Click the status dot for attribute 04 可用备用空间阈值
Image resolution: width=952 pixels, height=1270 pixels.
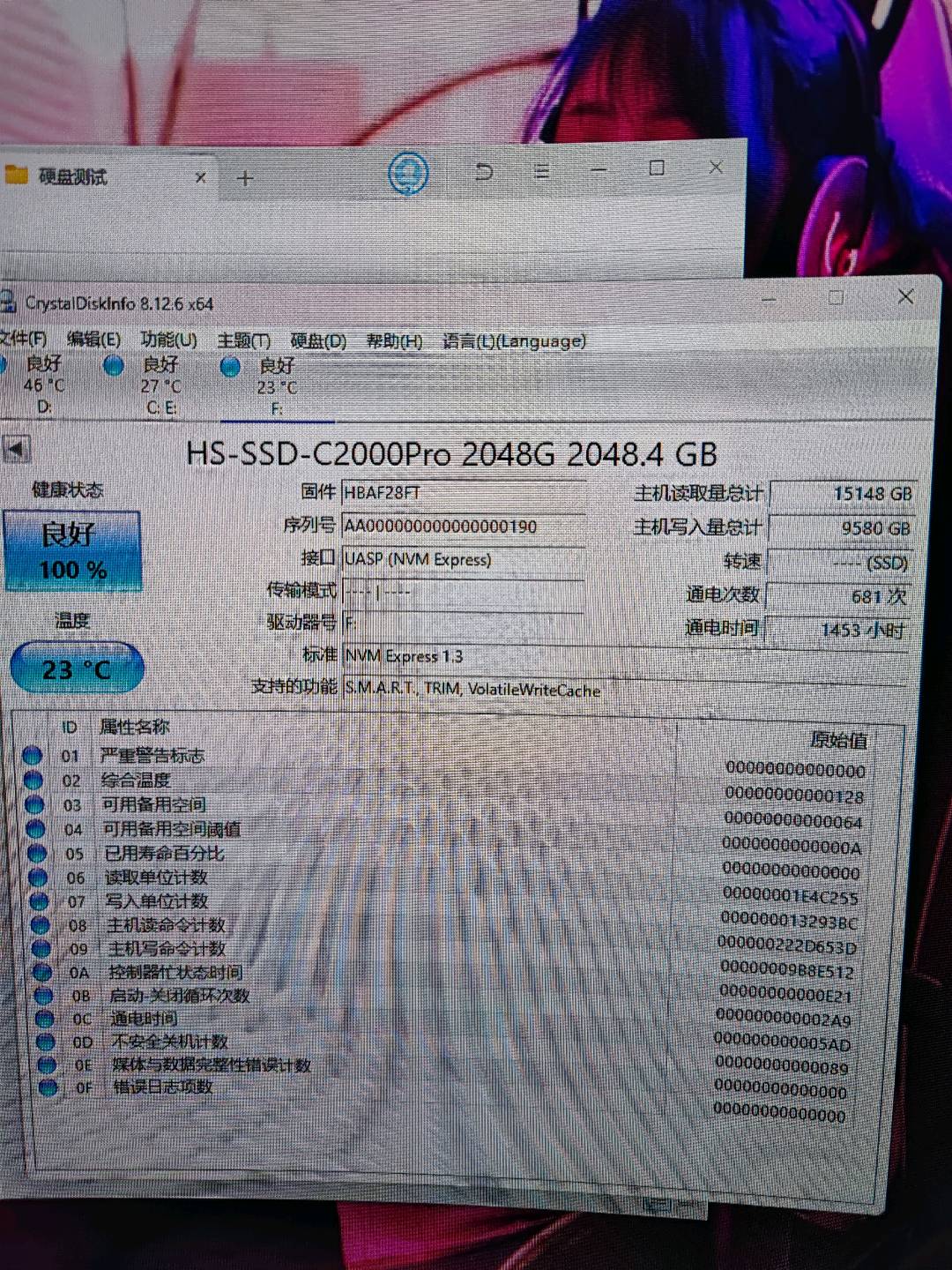coord(35,828)
